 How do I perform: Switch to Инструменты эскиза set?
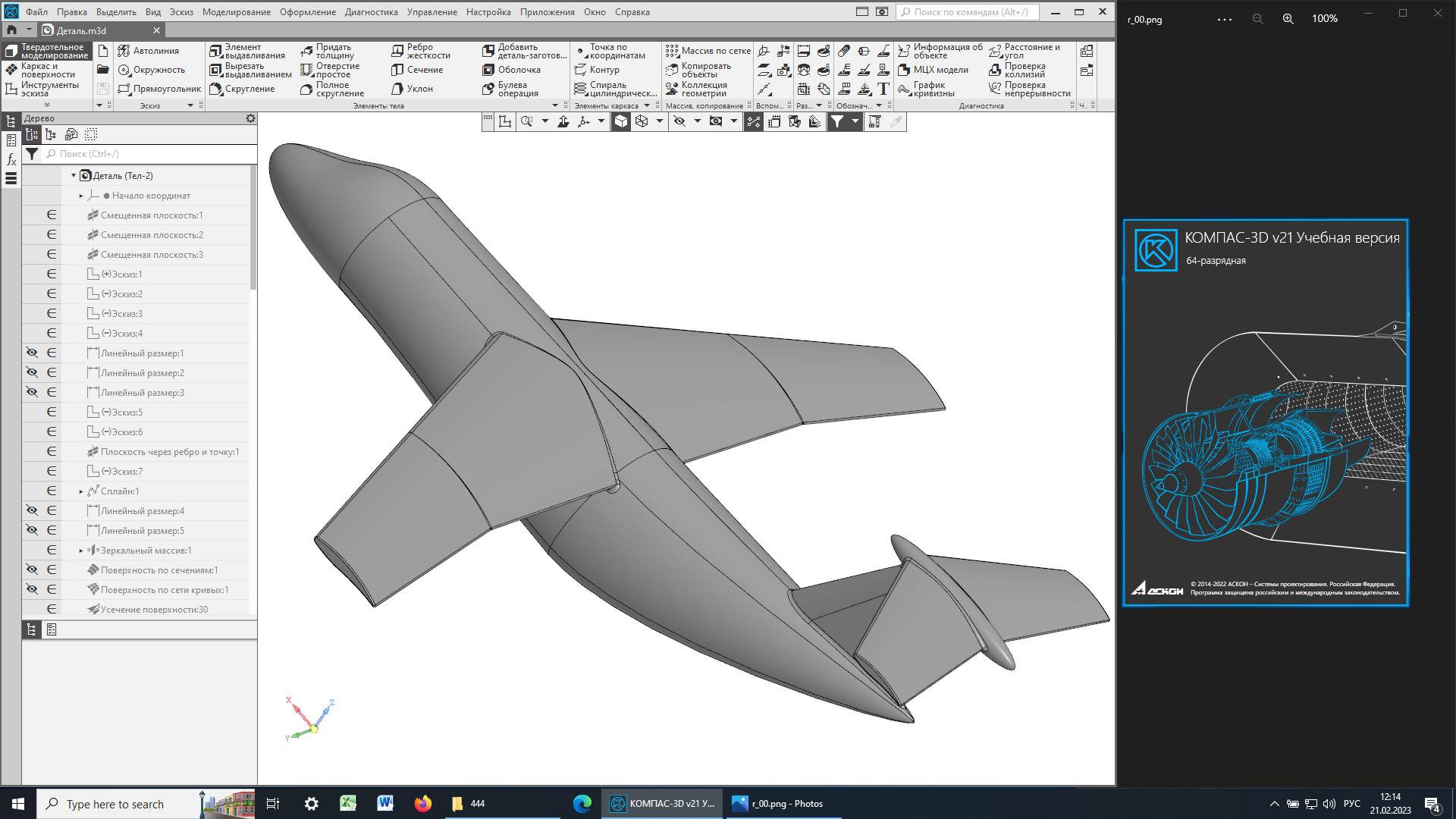tap(48, 89)
